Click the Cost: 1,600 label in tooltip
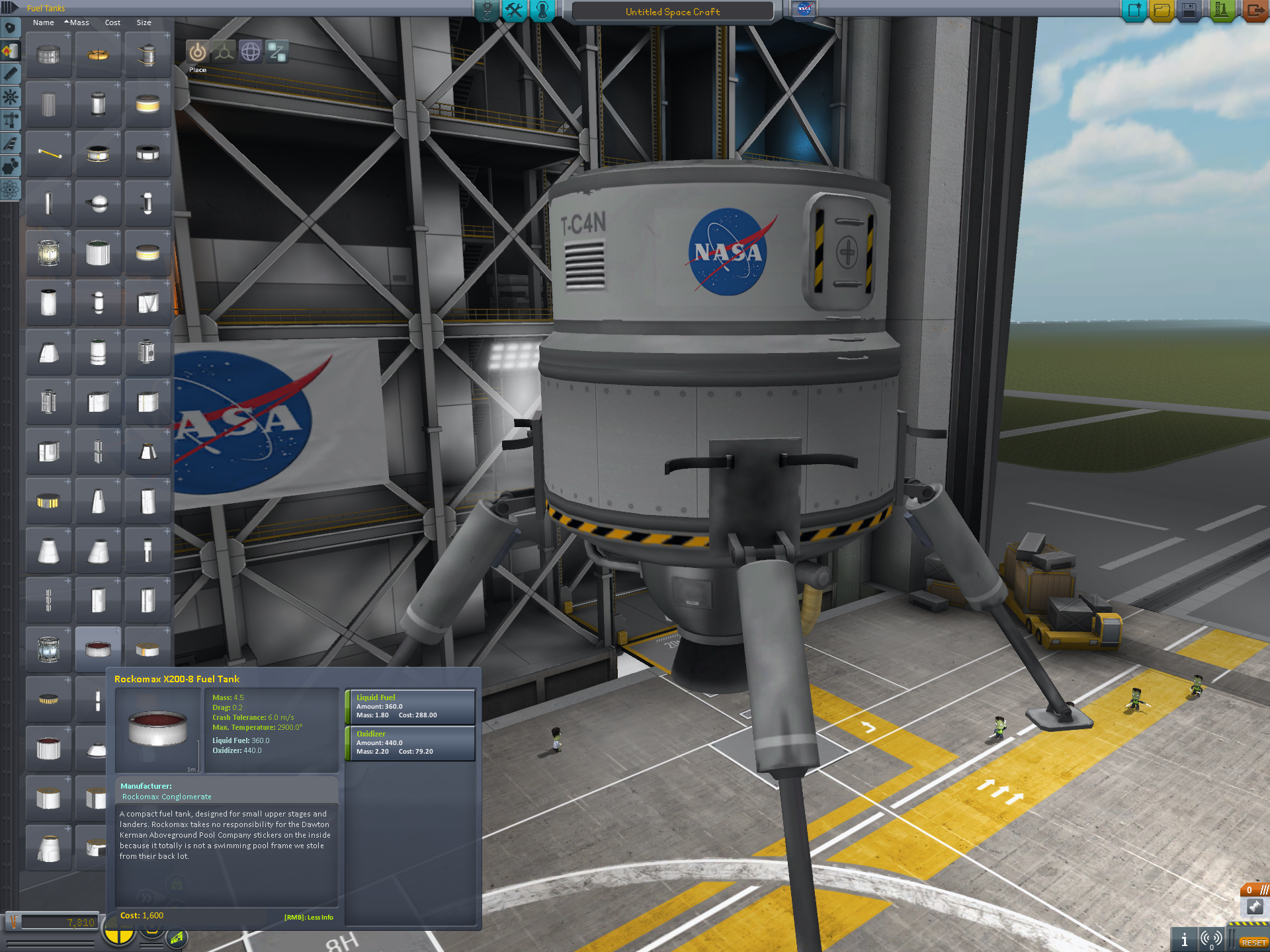Image resolution: width=1270 pixels, height=952 pixels. [x=142, y=916]
